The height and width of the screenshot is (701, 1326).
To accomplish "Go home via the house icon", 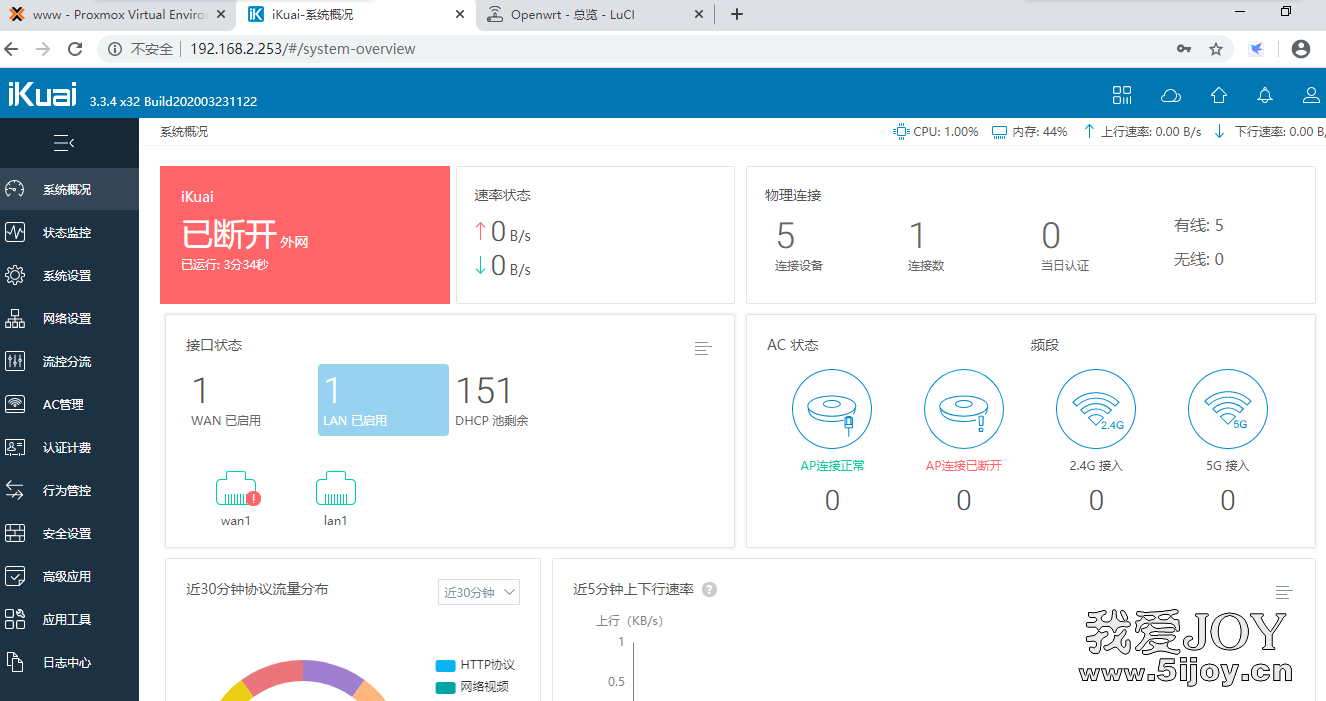I will (x=1218, y=95).
